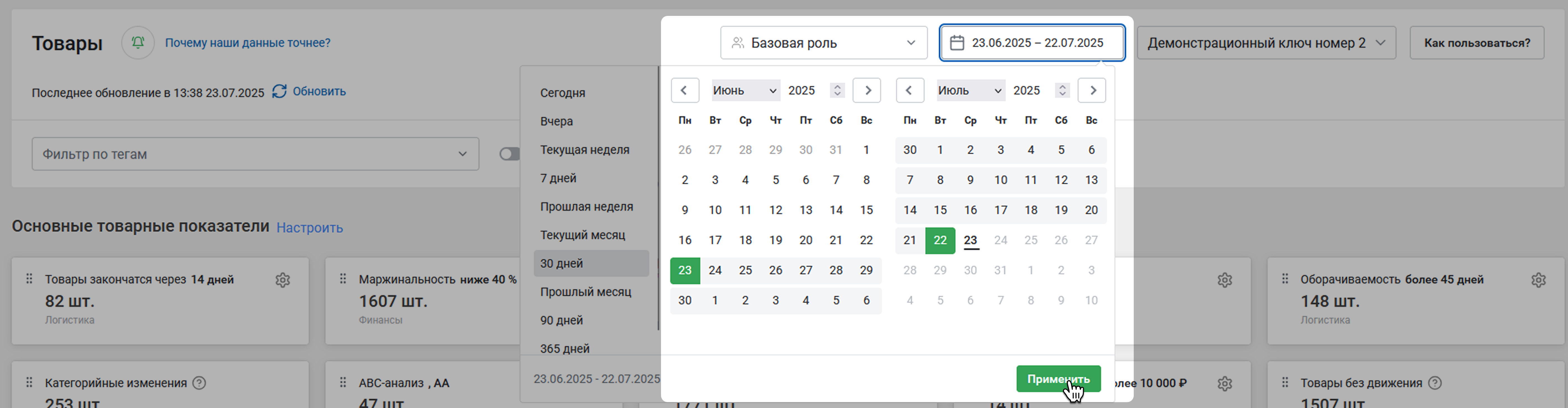Pick July 10 in the calendar

tap(1001, 180)
